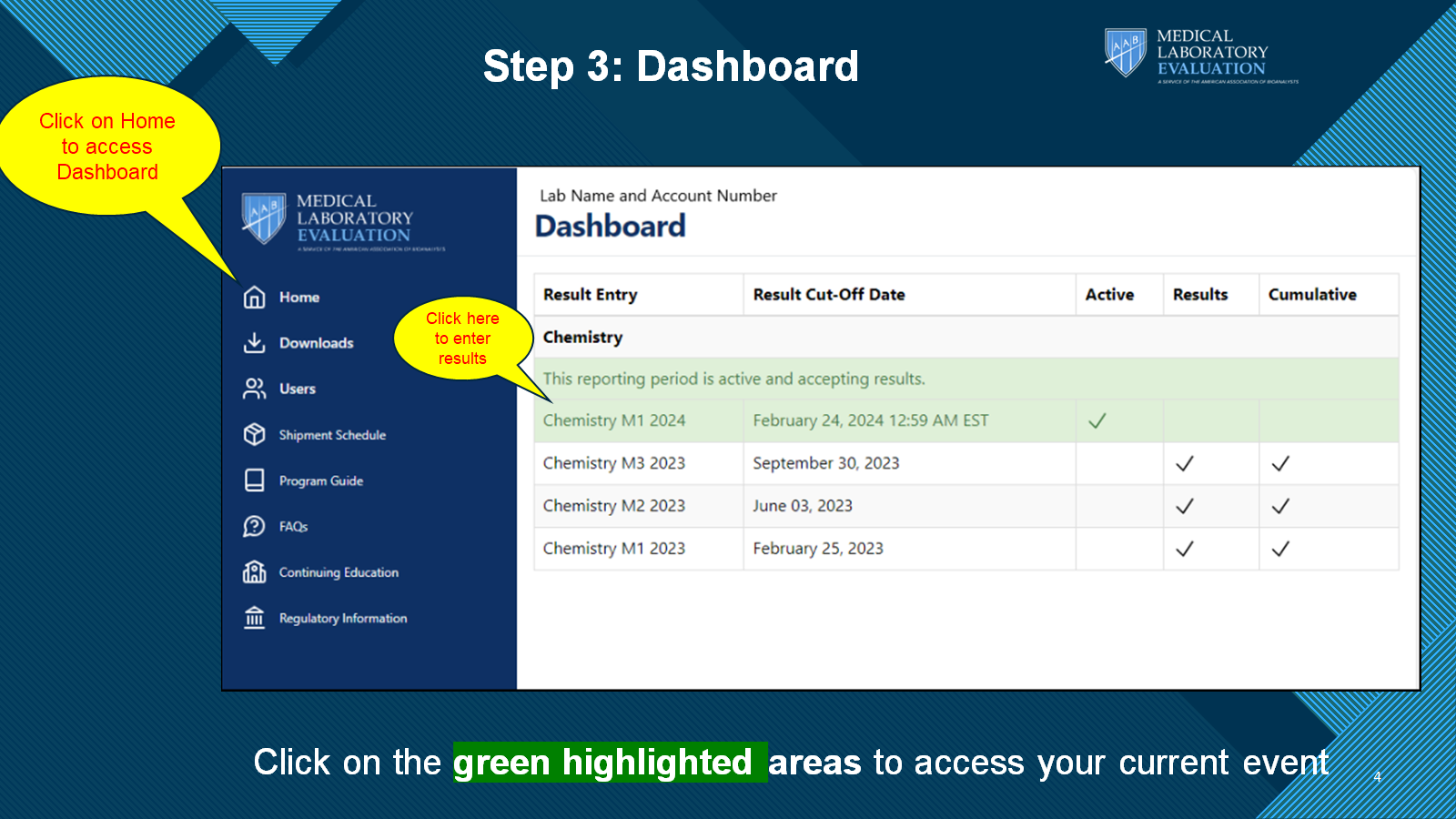Click the Shipment Schedule box icon
1456x819 pixels.
tap(255, 435)
